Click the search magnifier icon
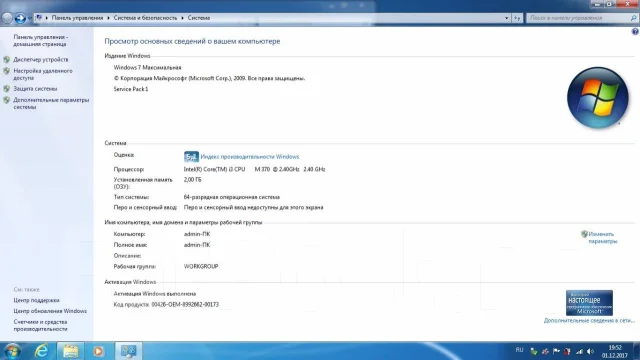Screen dimensions: 640x360 tap(633, 18)
